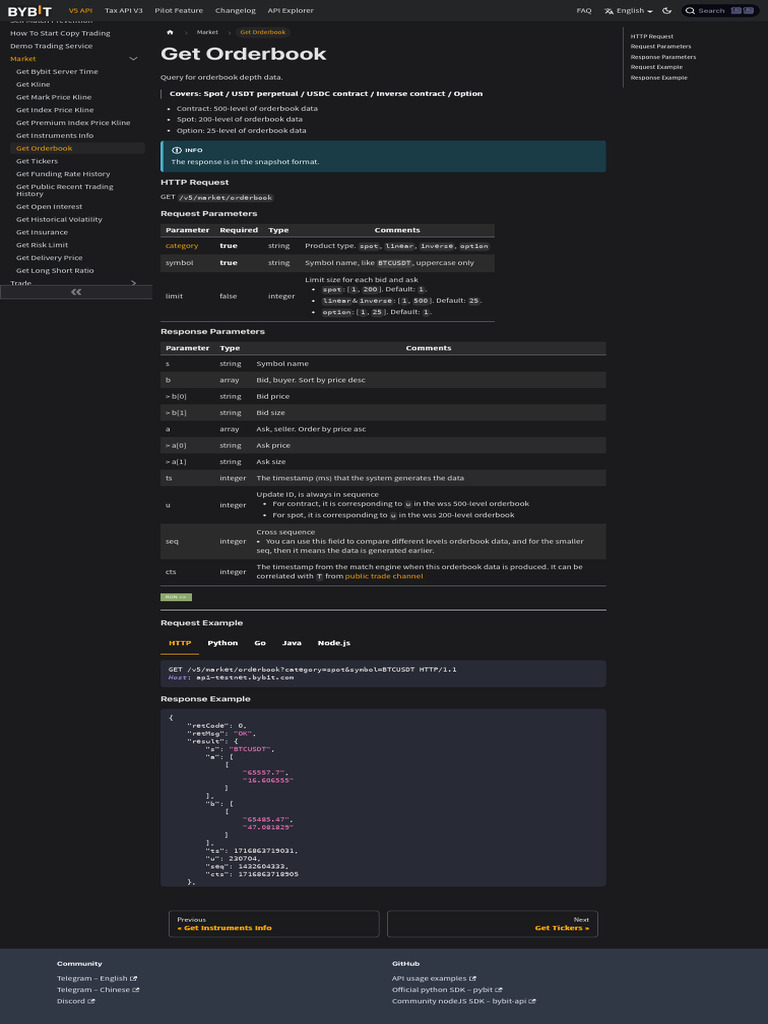The height and width of the screenshot is (1024, 768).
Task: Open the public trade channel link
Action: (381, 576)
